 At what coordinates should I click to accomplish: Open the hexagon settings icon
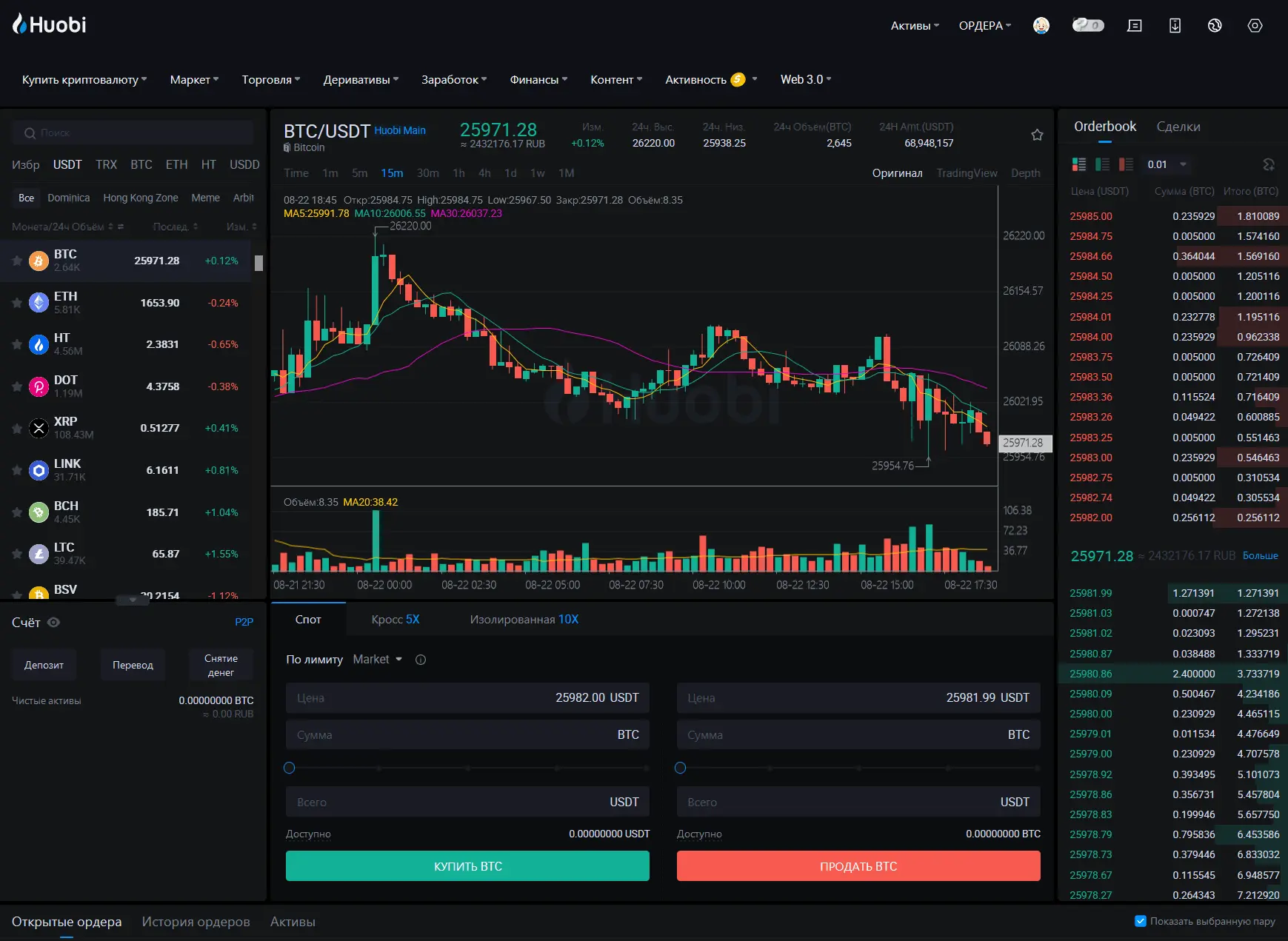point(1255,26)
